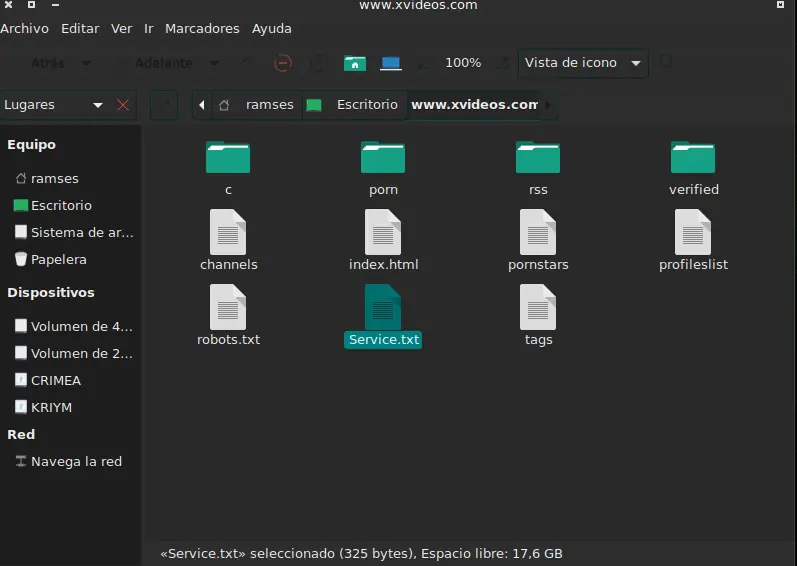The height and width of the screenshot is (566, 797).
Task: Select the highlighted Service.txt file icon
Action: click(x=383, y=307)
